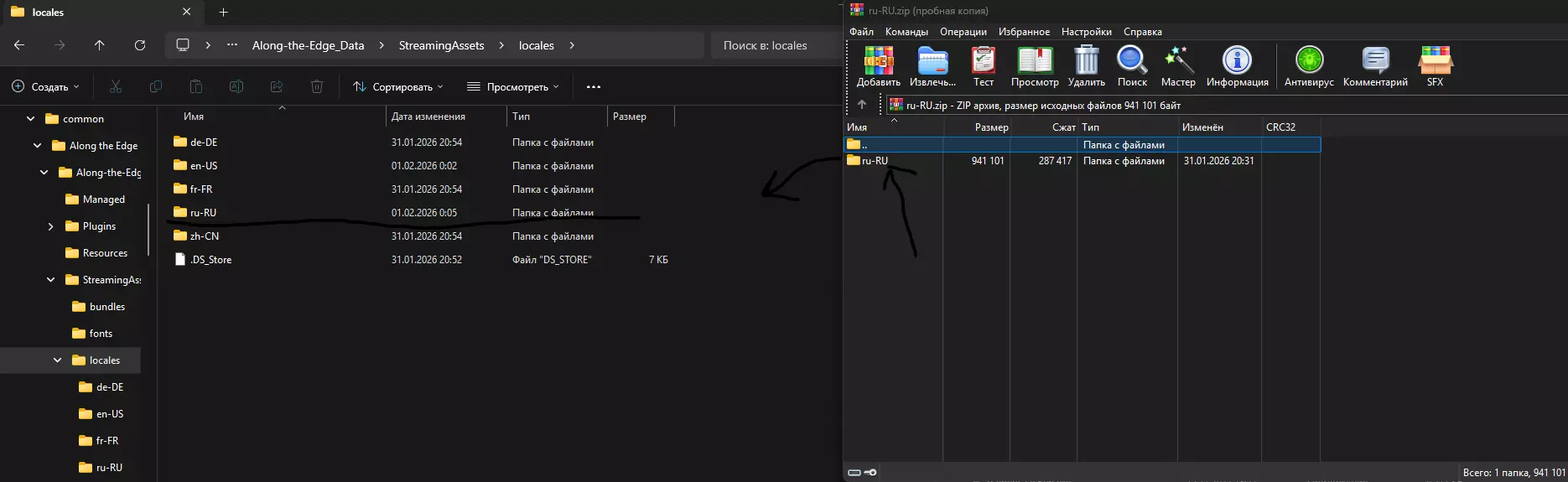Viewport: 1568px width, 482px height.
Task: Open WinRAR Файл menu
Action: click(x=861, y=32)
